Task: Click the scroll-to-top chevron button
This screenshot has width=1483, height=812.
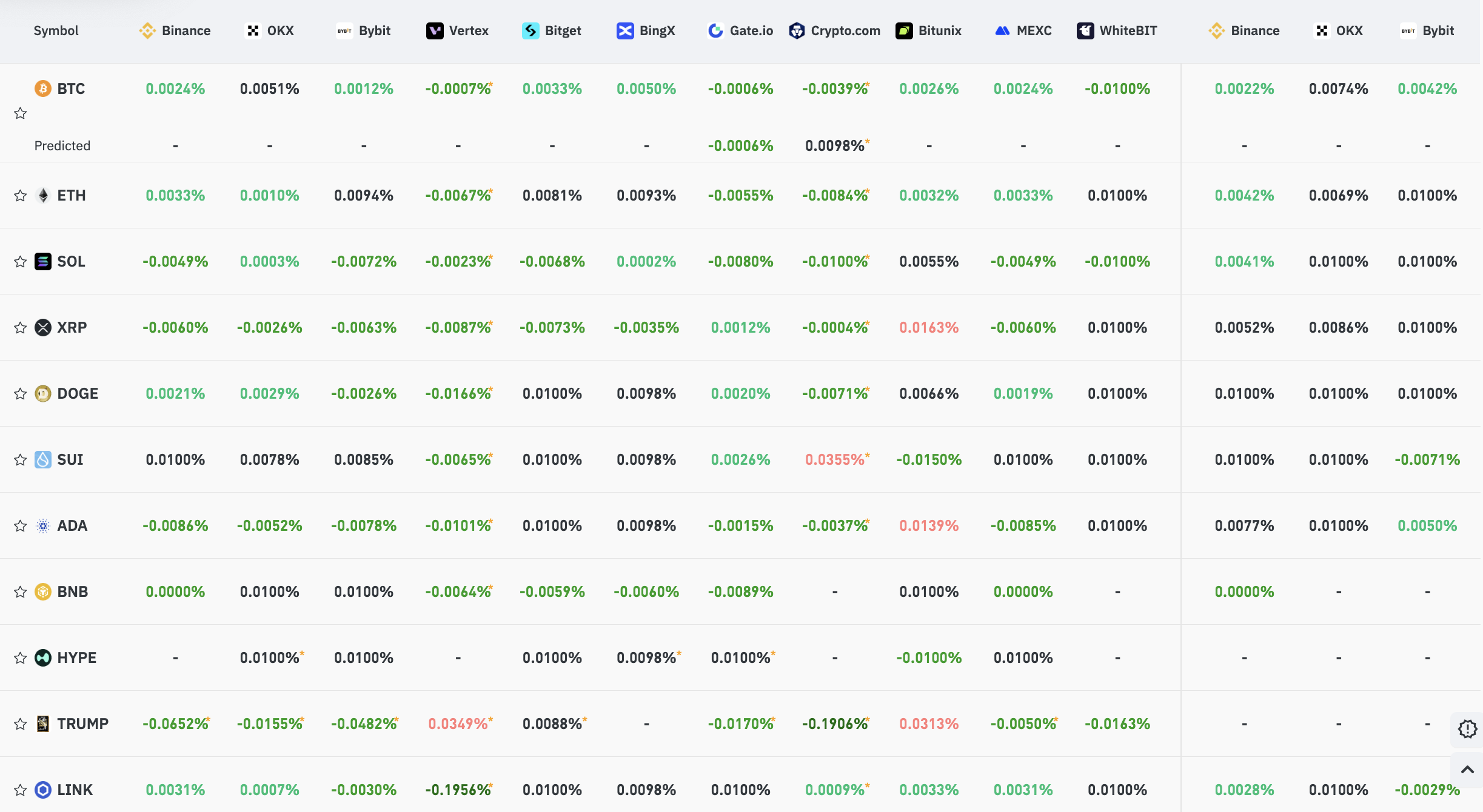Action: (x=1467, y=770)
